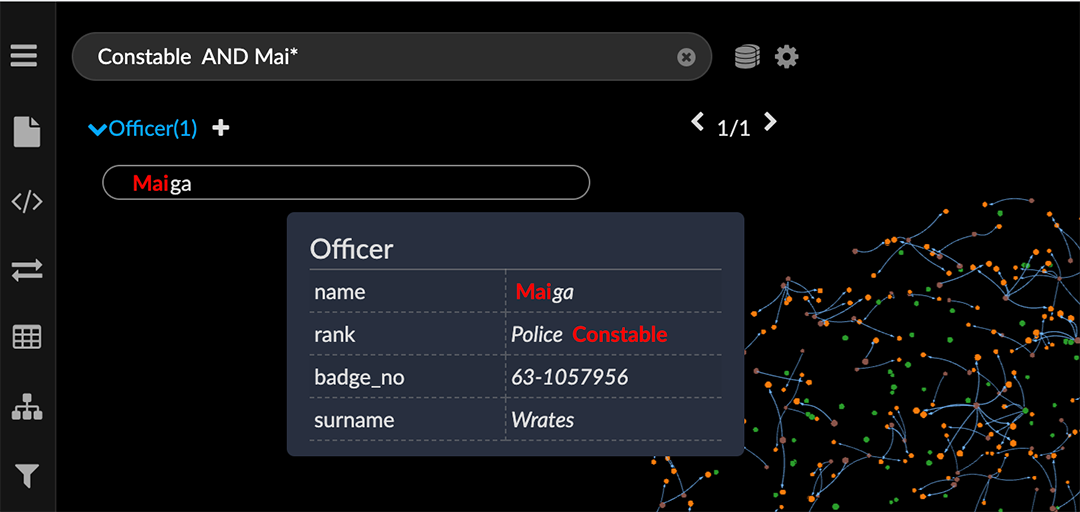Go to previous results page
The height and width of the screenshot is (512, 1080).
point(698,122)
